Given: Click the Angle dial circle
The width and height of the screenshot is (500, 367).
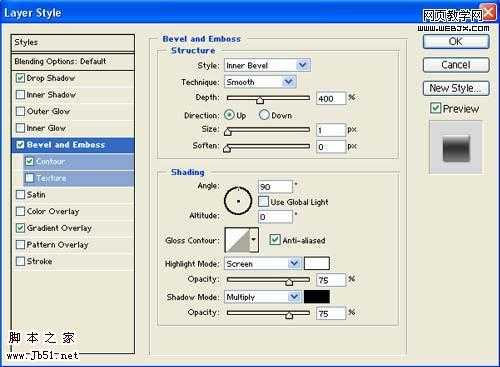Looking at the screenshot, I should pos(238,201).
